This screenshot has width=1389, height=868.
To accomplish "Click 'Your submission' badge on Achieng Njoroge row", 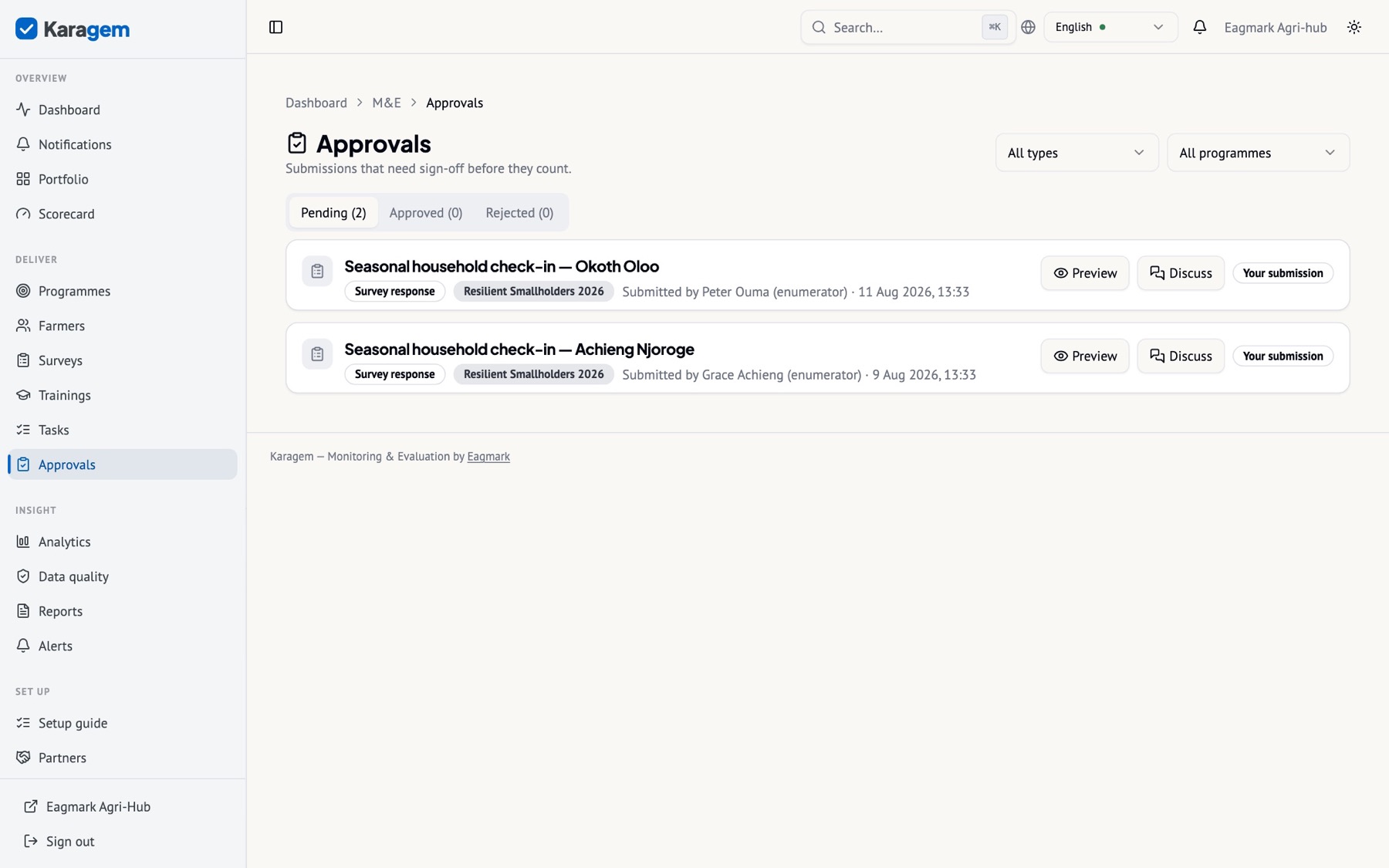I will click(x=1283, y=356).
